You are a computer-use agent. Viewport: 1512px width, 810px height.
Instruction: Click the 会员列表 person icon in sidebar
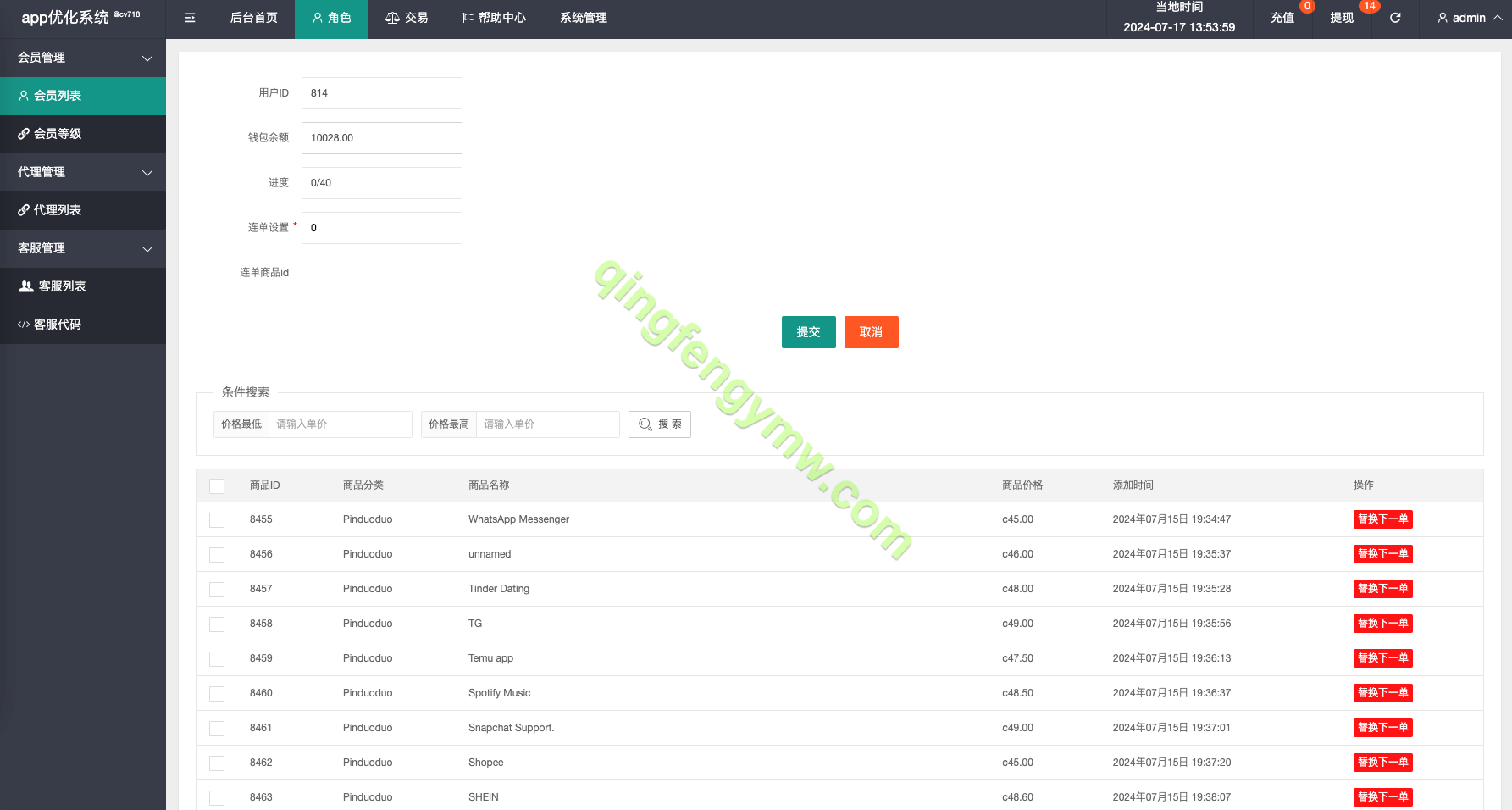(24, 96)
